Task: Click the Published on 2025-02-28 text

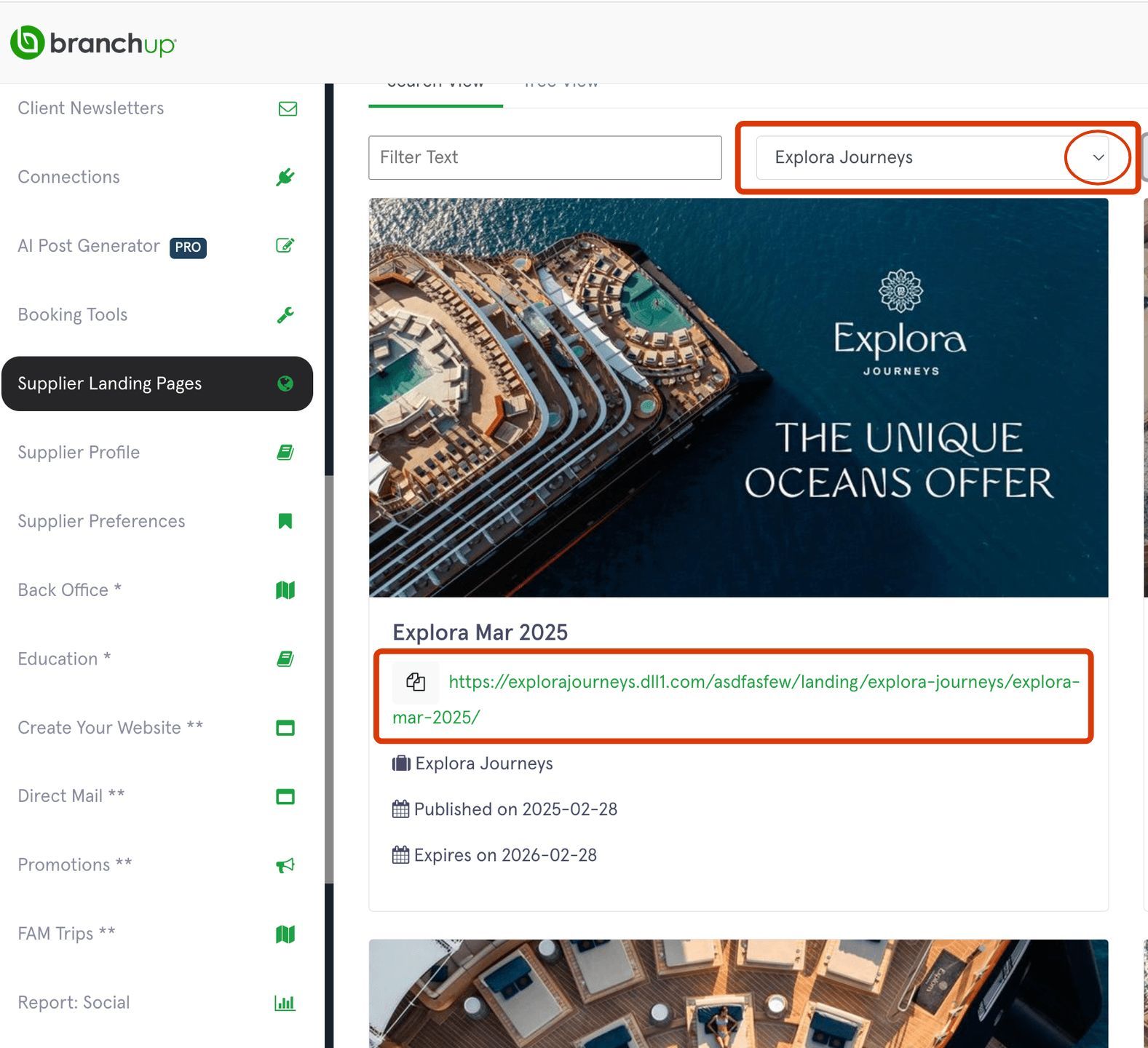Action: pyautogui.click(x=515, y=809)
